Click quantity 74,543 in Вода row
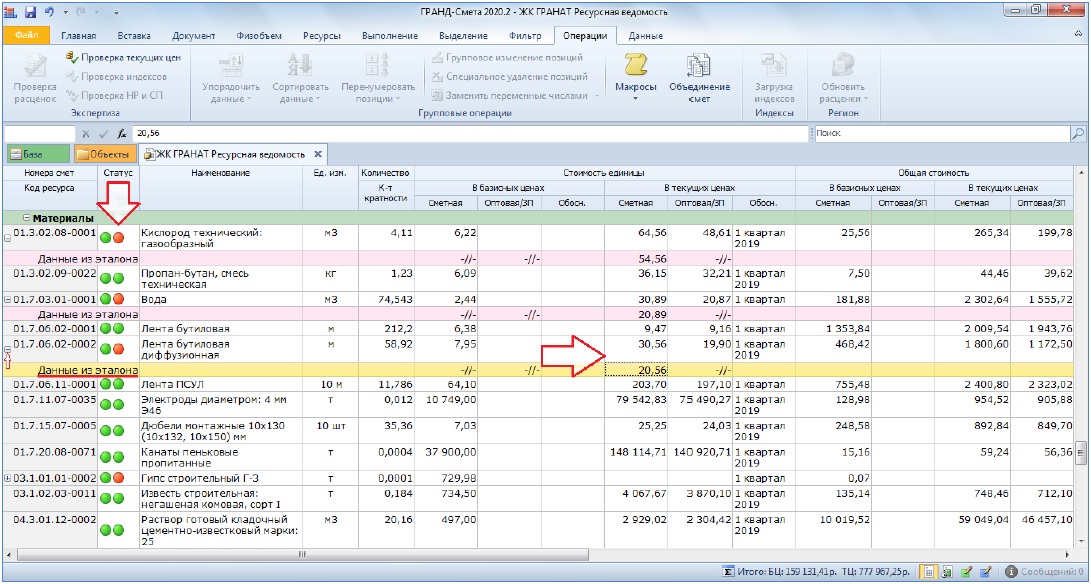The image size is (1091, 584). (386, 299)
